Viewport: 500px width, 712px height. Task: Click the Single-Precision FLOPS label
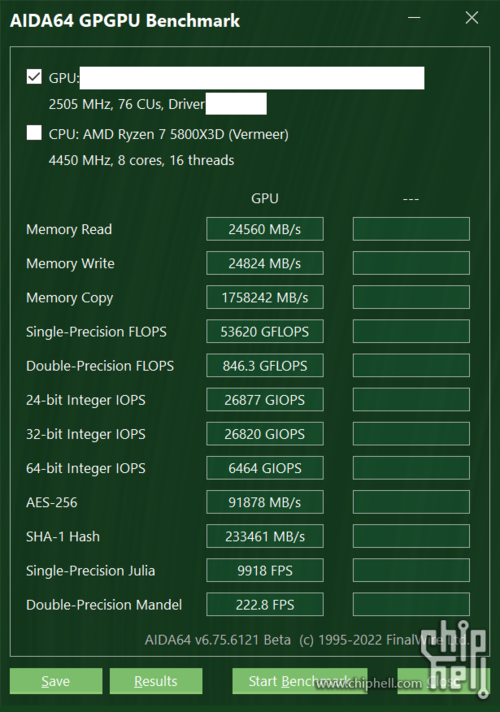96,331
